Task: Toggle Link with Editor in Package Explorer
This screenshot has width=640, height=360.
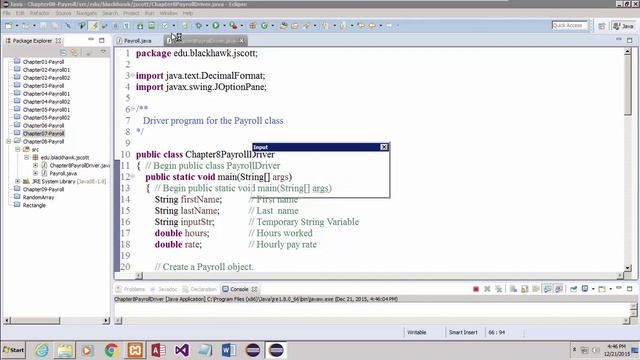Action: (x=74, y=52)
